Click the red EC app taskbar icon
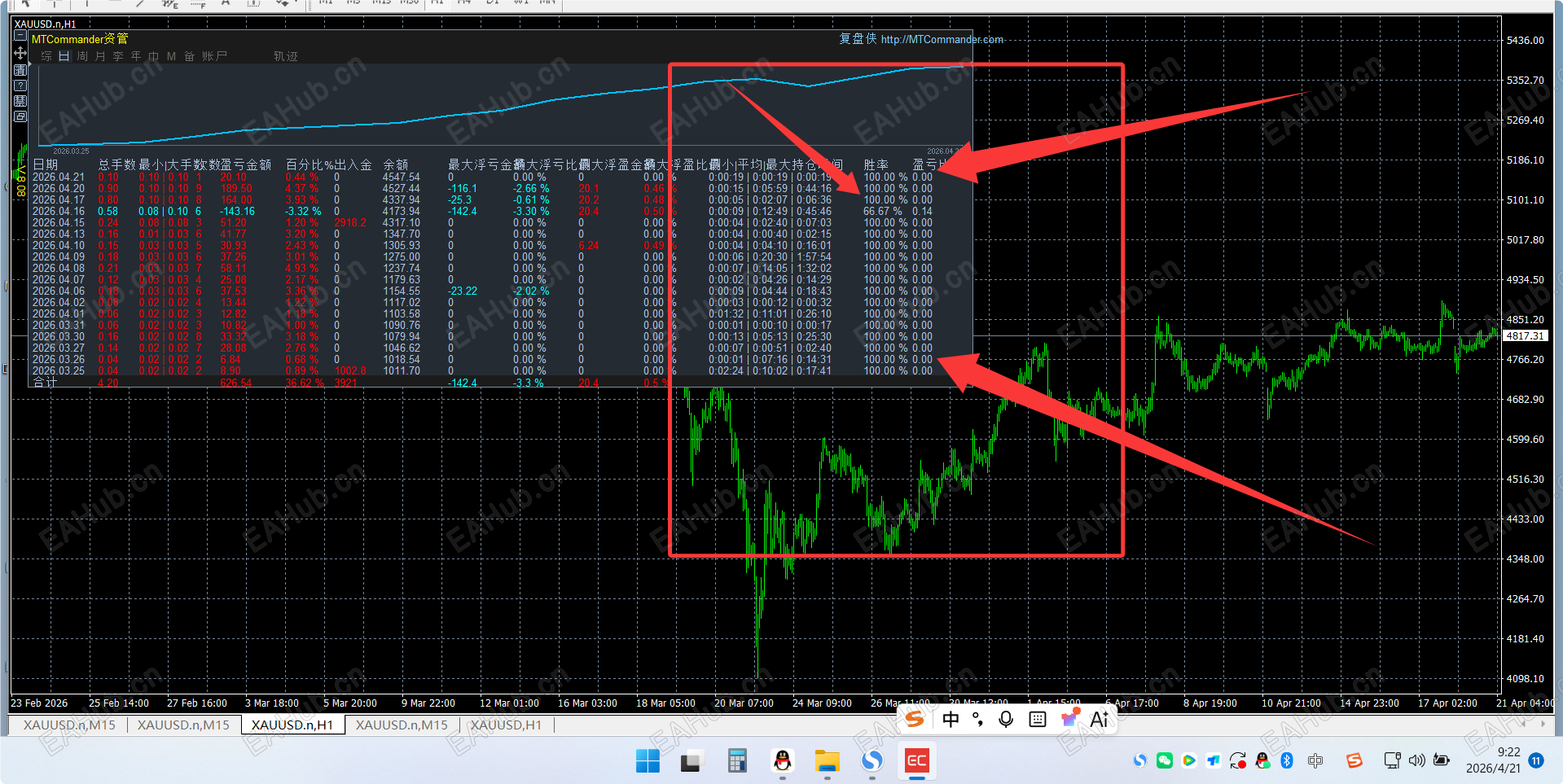Screen dimensions: 1563x784 point(917,761)
